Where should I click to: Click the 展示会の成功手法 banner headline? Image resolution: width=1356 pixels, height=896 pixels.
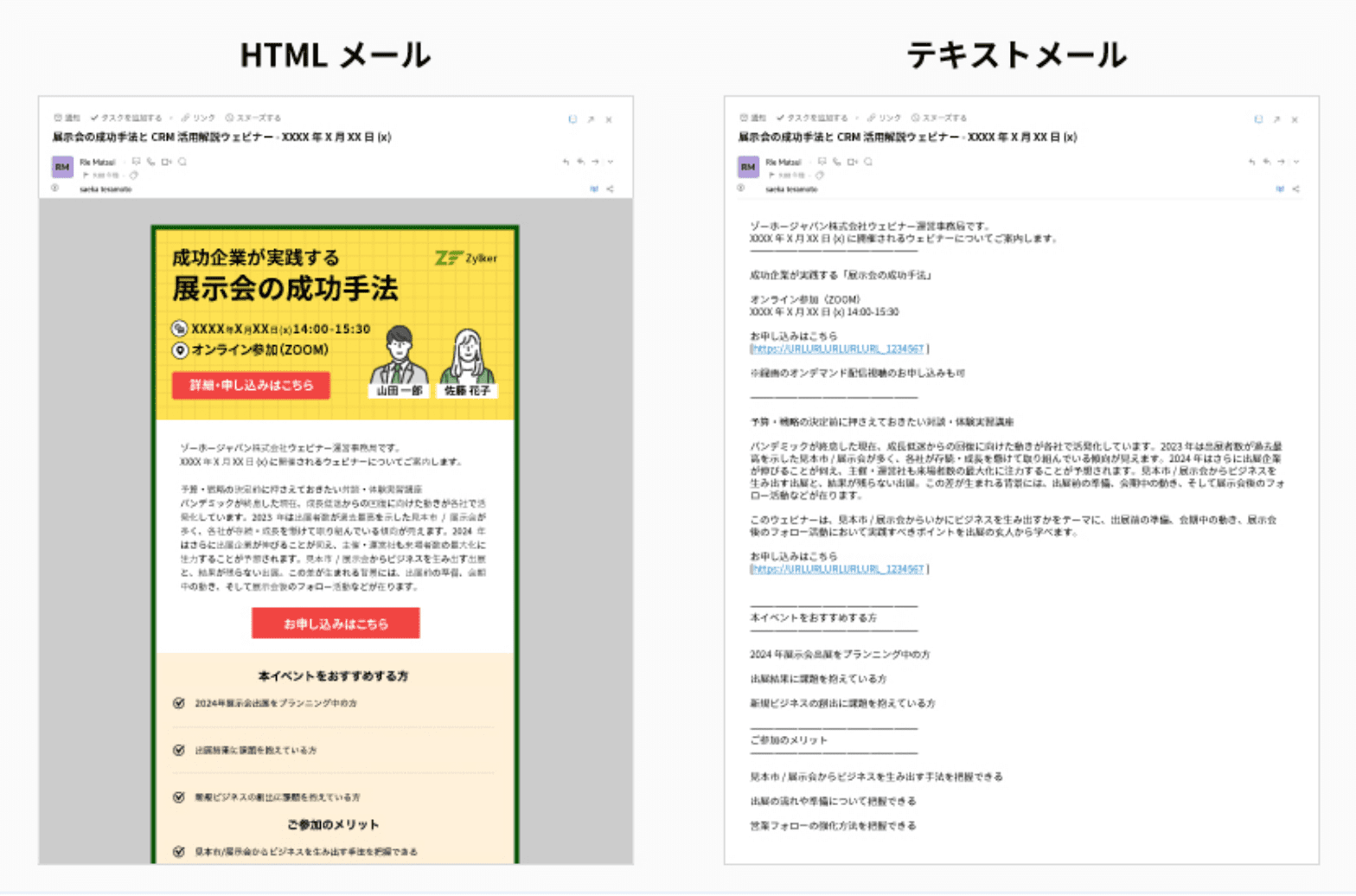coord(285,288)
